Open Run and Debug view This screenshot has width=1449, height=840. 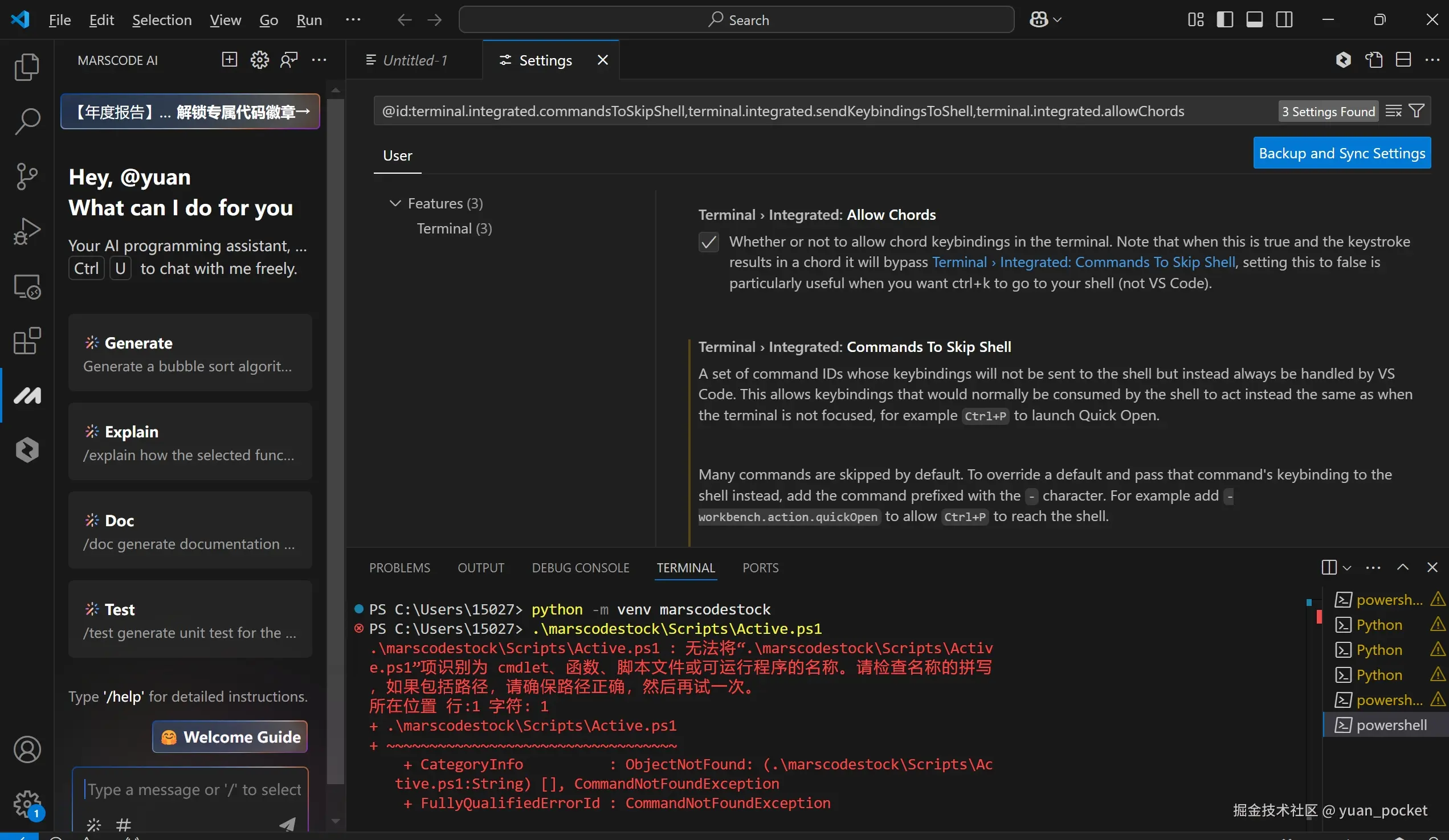point(26,231)
